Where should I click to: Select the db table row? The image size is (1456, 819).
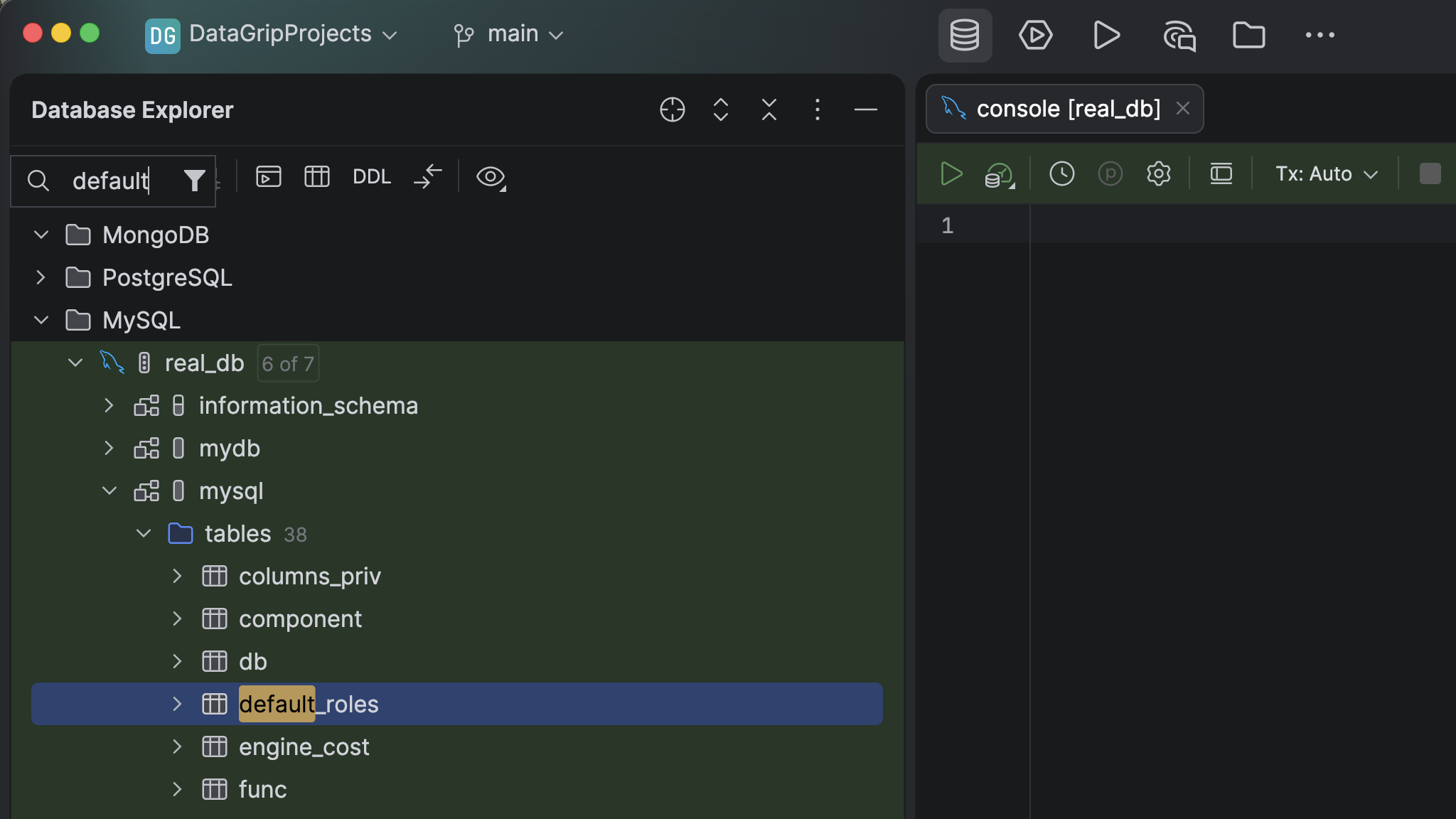(x=457, y=661)
